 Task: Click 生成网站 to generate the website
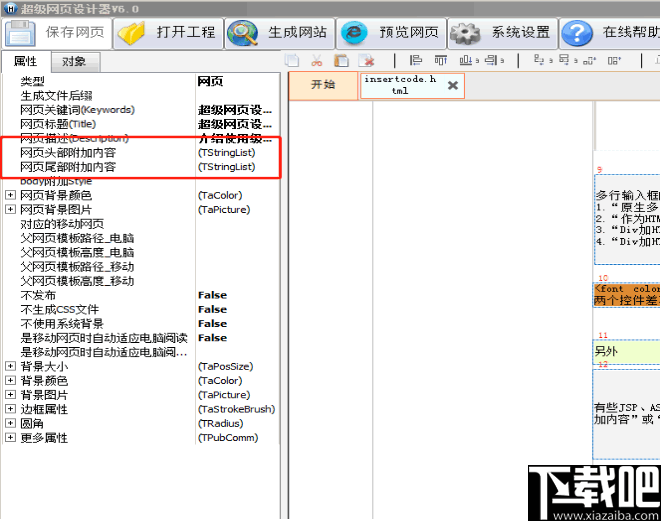point(280,33)
